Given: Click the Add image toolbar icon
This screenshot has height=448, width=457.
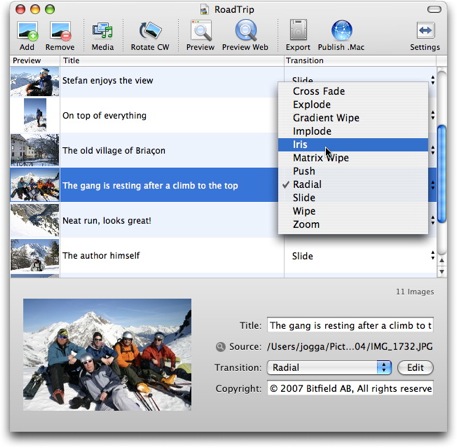Looking at the screenshot, I should (x=27, y=32).
